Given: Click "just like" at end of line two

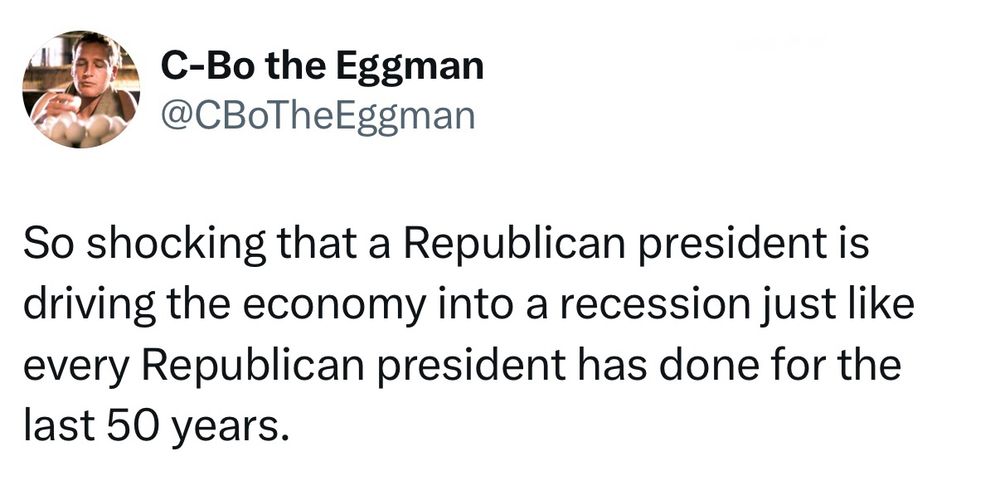Looking at the screenshot, I should [x=837, y=306].
